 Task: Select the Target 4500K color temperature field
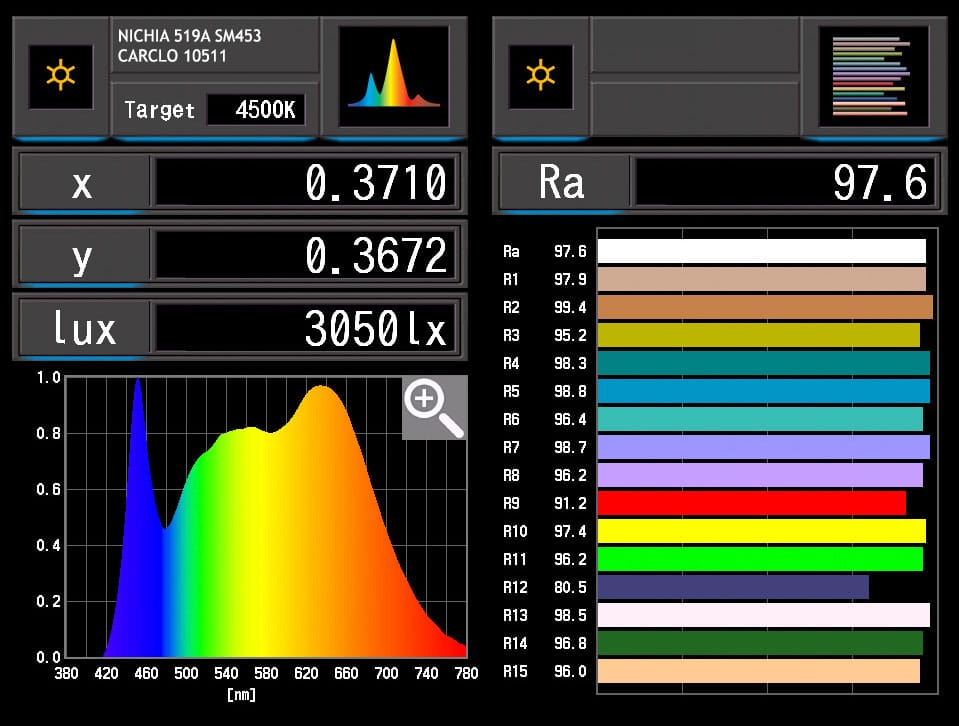pyautogui.click(x=255, y=110)
